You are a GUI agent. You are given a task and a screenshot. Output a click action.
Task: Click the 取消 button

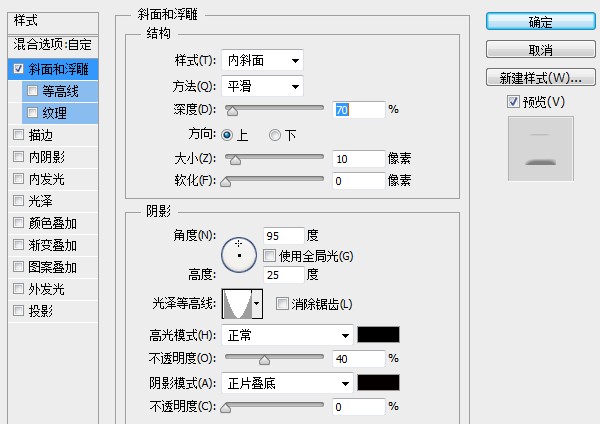541,49
